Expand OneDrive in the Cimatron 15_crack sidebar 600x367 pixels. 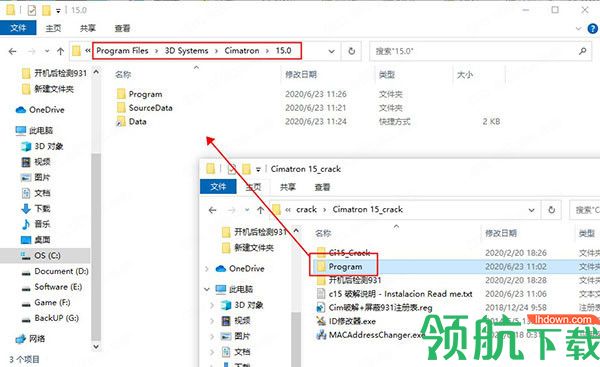tap(207, 269)
